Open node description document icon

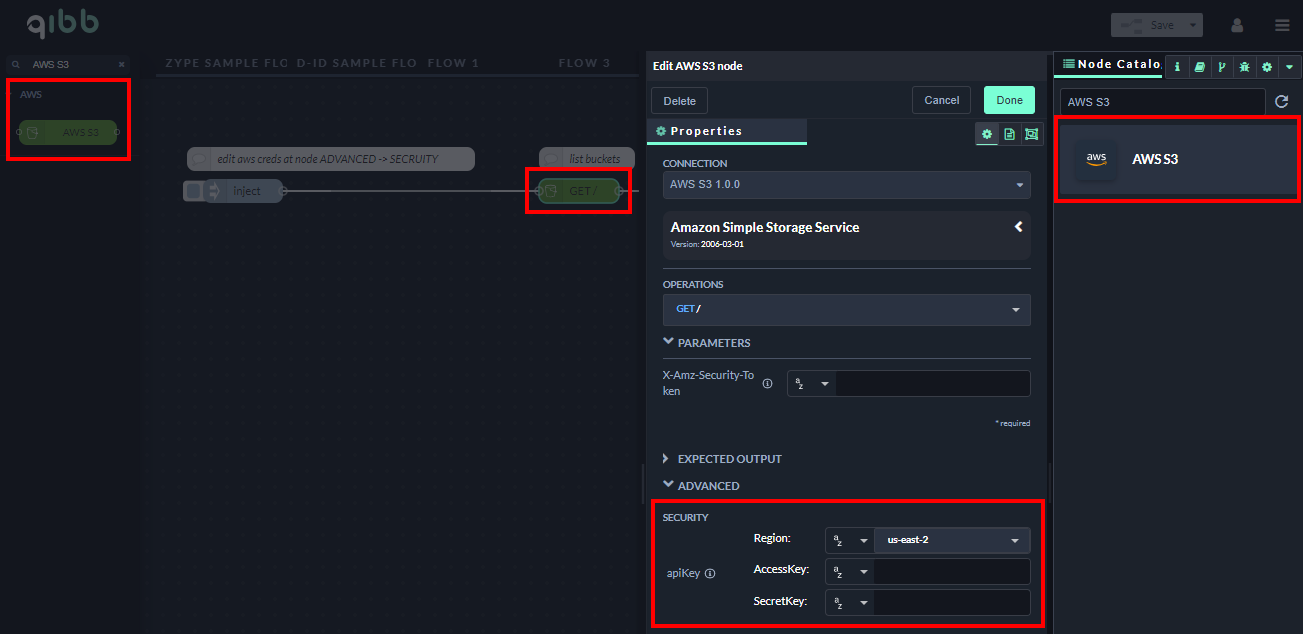pos(1009,134)
